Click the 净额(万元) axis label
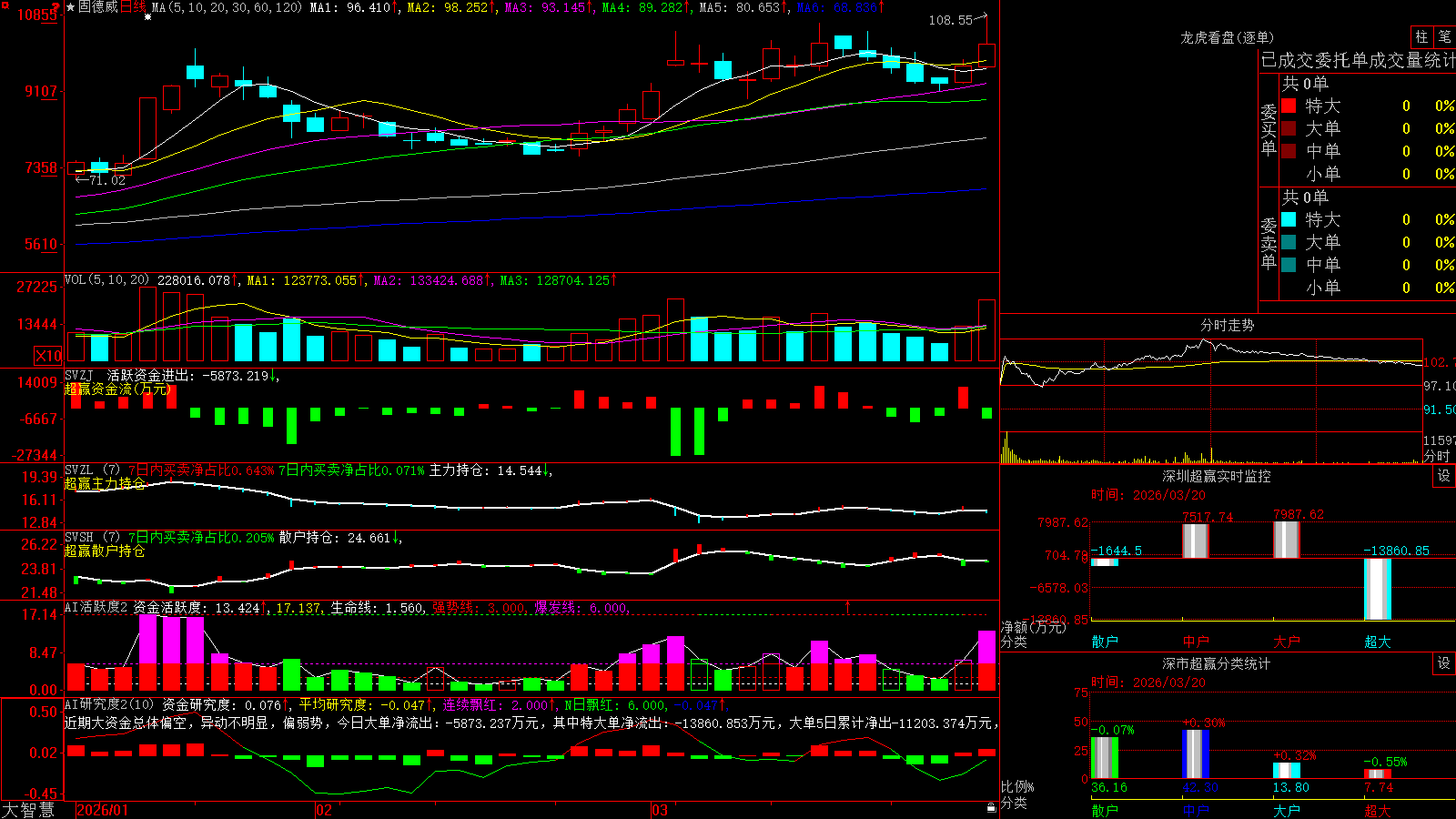 [x=1033, y=628]
